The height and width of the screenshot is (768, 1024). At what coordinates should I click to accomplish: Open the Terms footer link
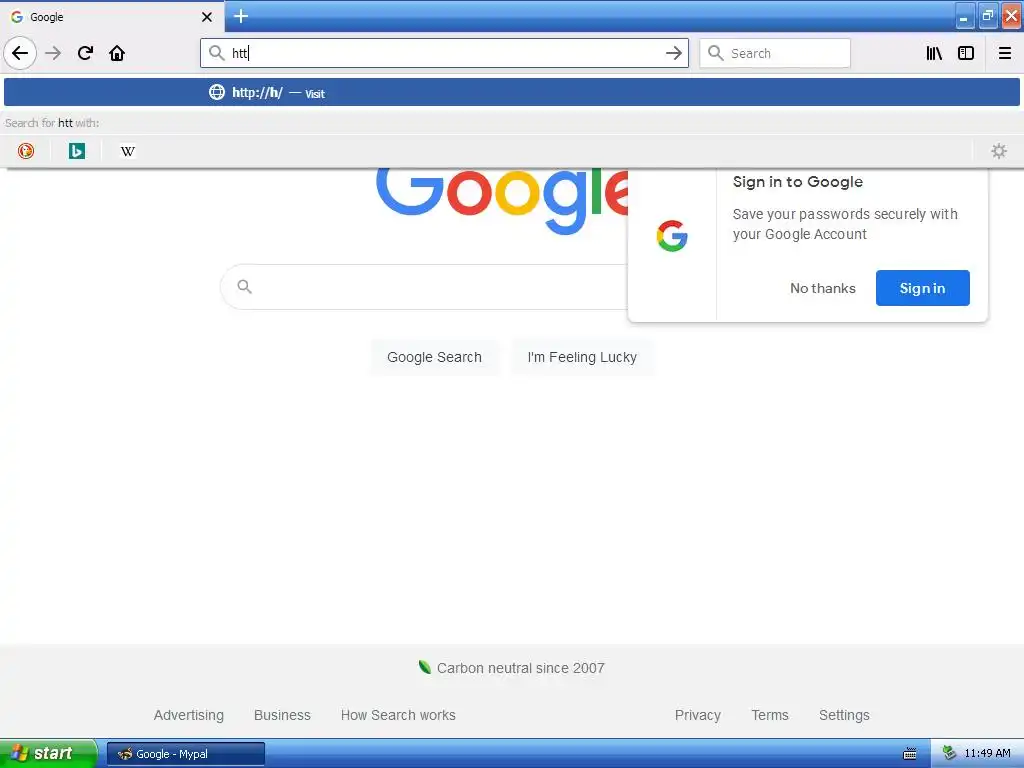click(770, 715)
